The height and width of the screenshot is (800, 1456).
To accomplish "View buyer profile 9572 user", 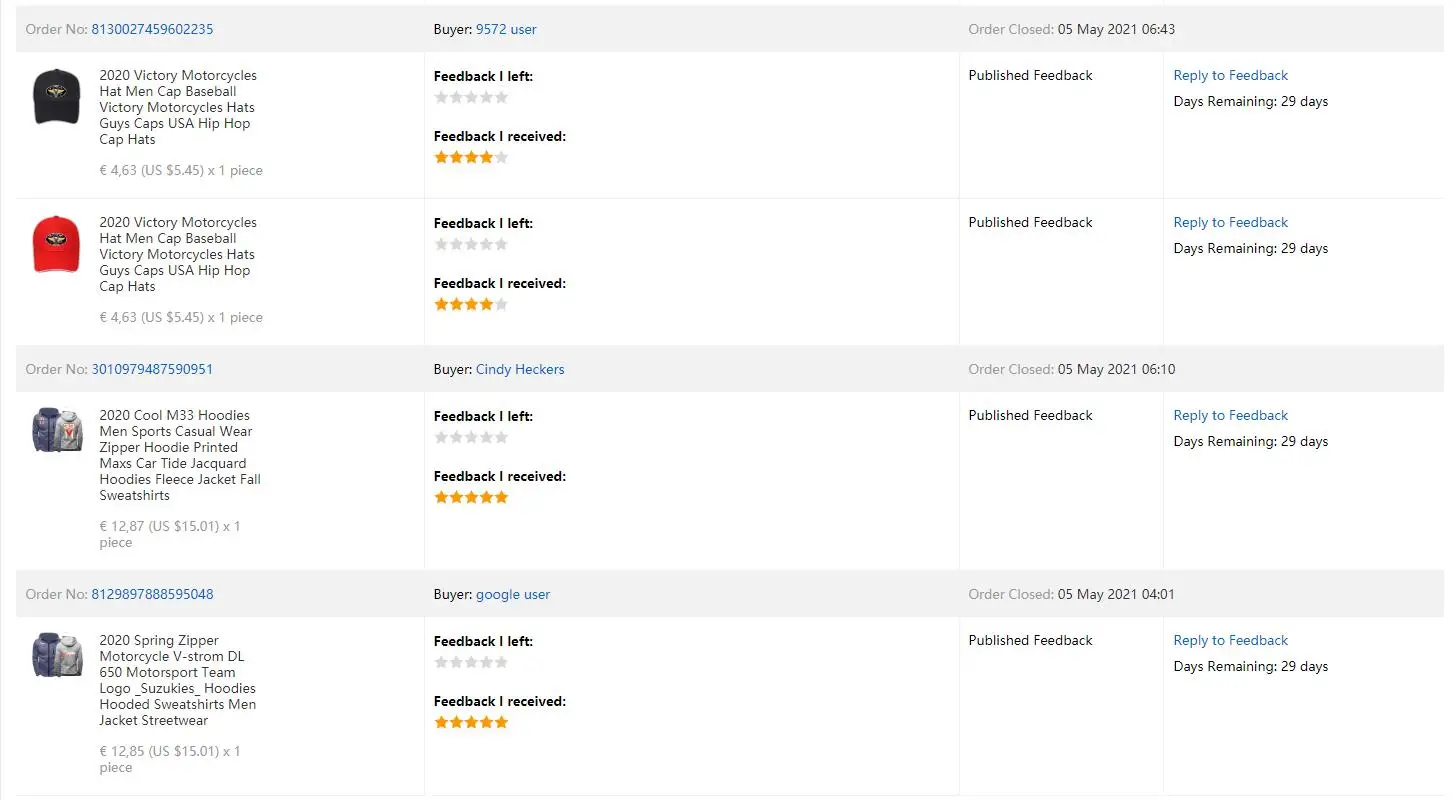I will [506, 29].
